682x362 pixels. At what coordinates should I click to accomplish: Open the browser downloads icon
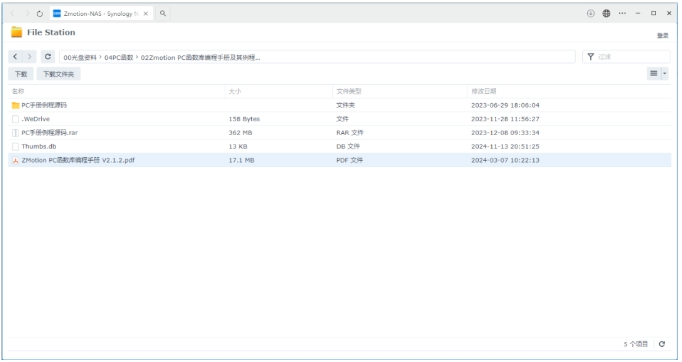(x=590, y=13)
